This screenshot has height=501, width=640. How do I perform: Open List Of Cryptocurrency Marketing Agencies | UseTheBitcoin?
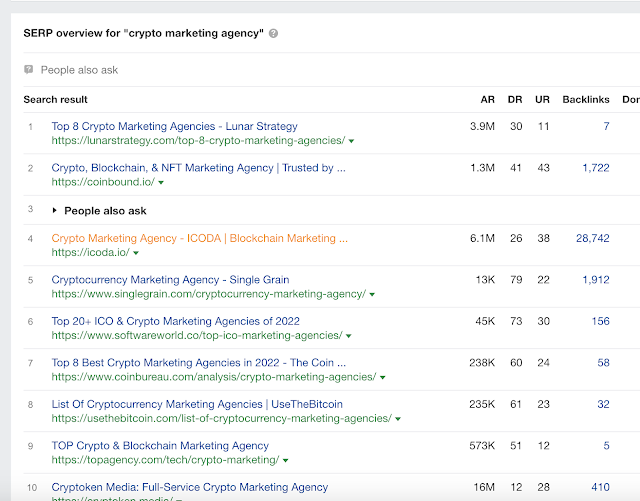(197, 404)
